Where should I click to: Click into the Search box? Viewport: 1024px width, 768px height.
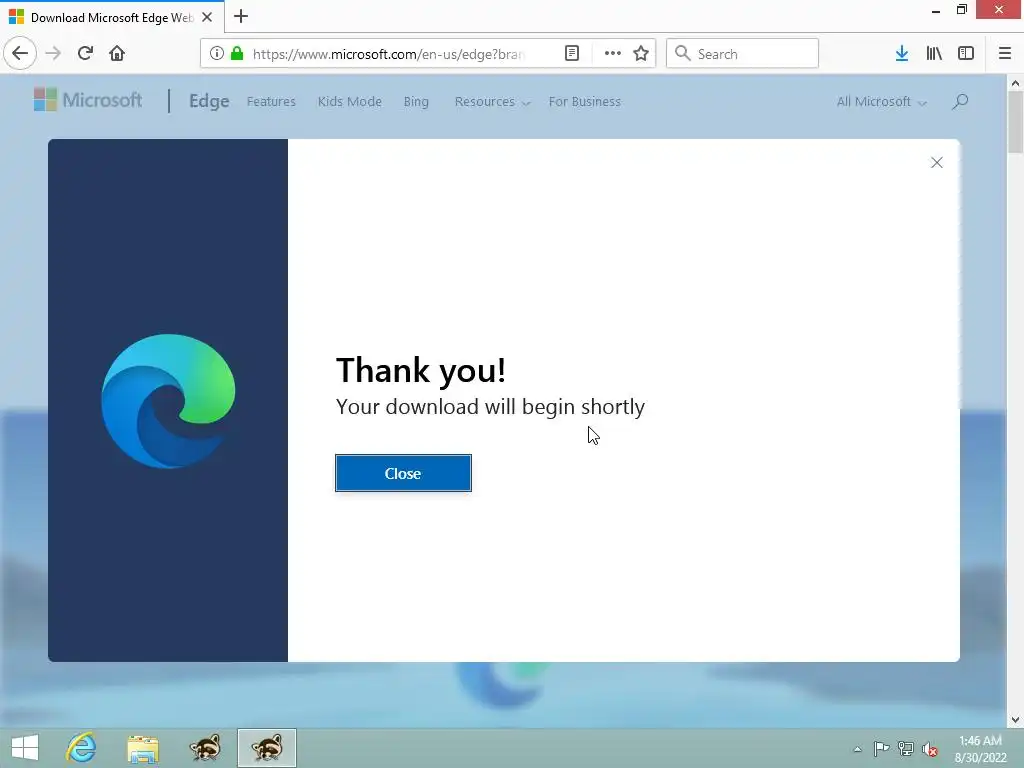coord(742,54)
